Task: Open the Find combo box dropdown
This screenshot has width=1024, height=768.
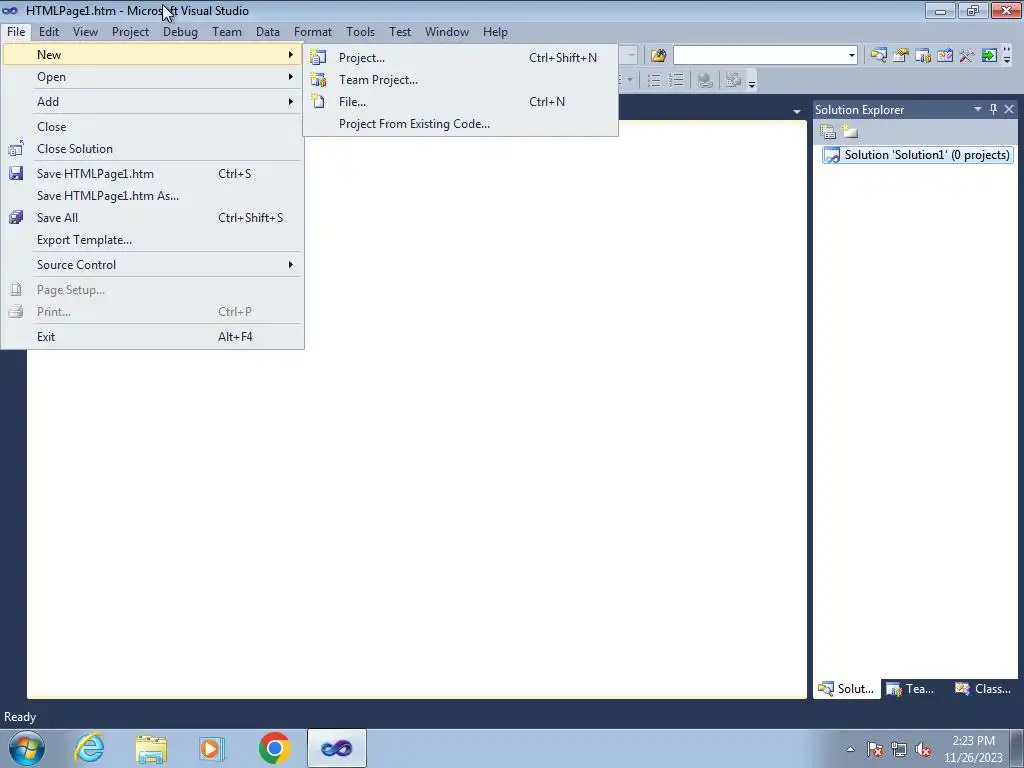Action: 852,56
